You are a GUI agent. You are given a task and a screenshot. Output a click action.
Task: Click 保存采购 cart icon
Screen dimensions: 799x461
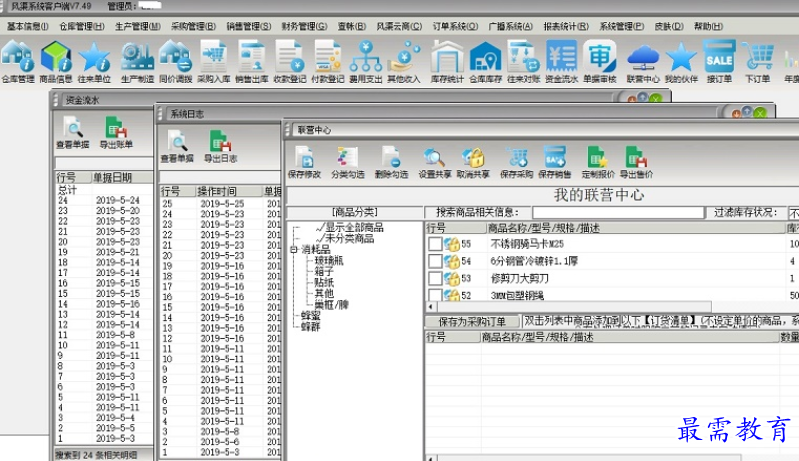pyautogui.click(x=516, y=162)
